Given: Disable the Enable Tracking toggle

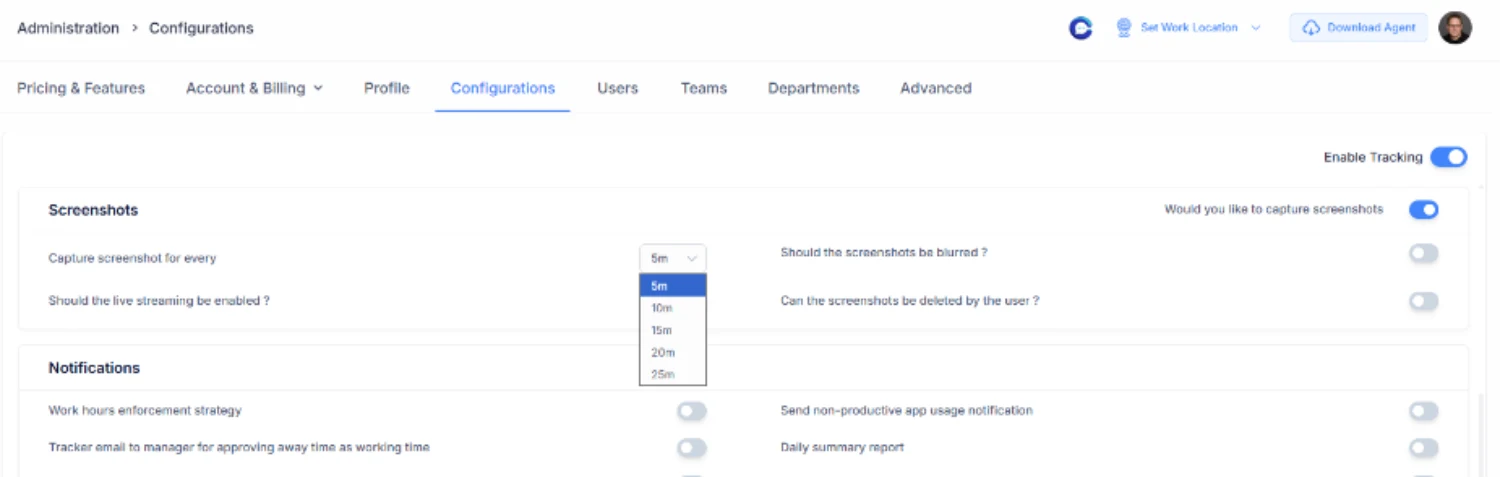Looking at the screenshot, I should (1448, 157).
